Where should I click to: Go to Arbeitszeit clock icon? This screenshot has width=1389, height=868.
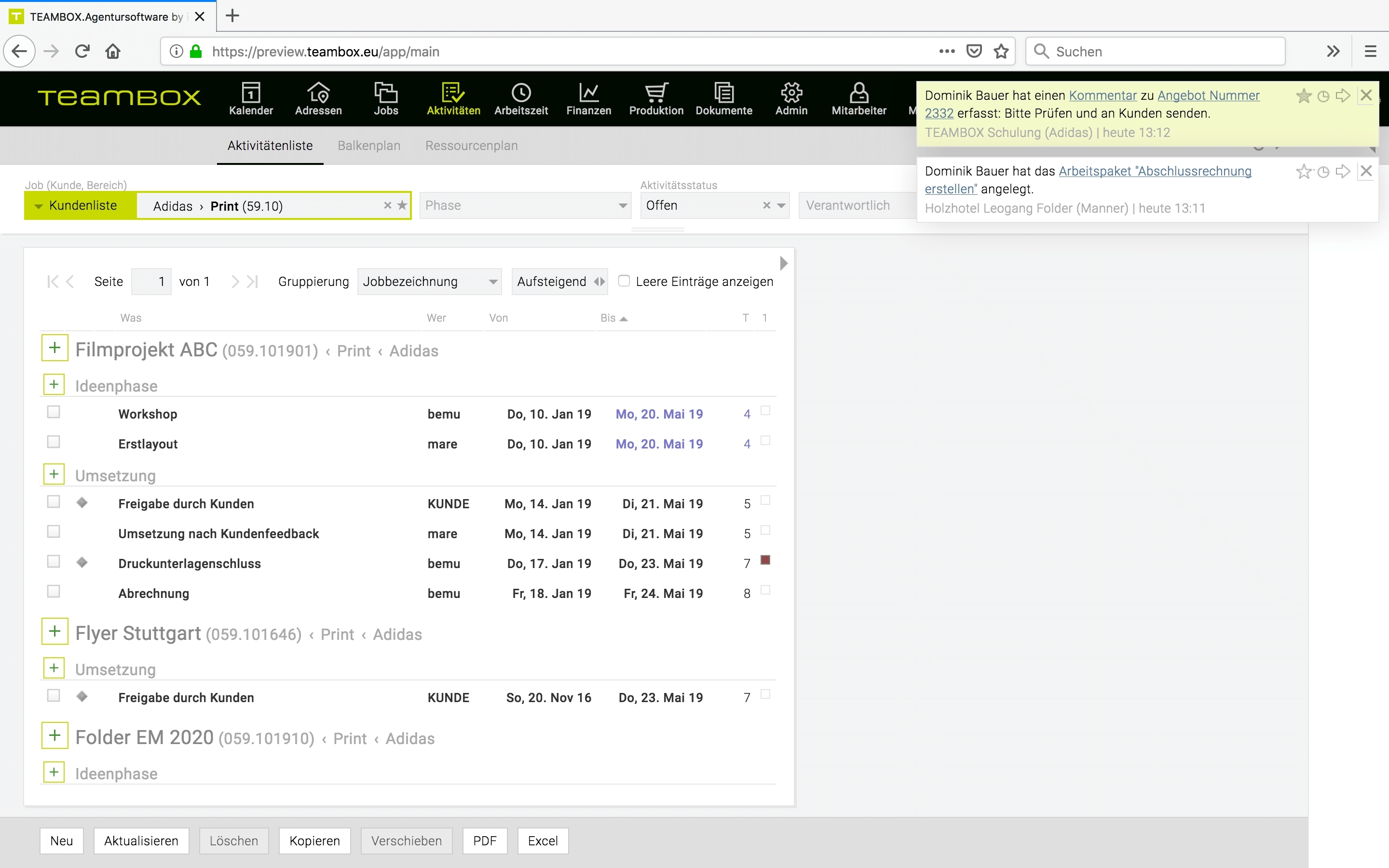[520, 93]
